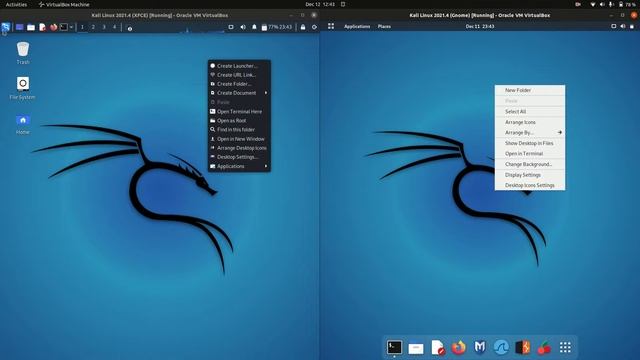The image size is (640, 360).
Task: Show all applications grid in dock
Action: (x=565, y=348)
